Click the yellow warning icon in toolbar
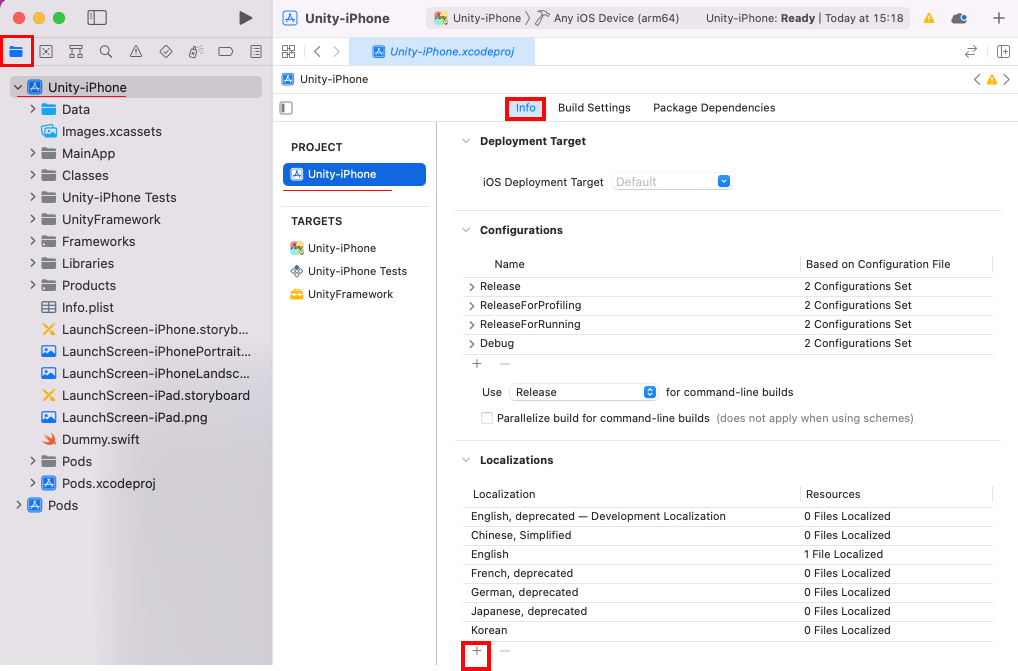This screenshot has width=1018, height=671. 929,18
